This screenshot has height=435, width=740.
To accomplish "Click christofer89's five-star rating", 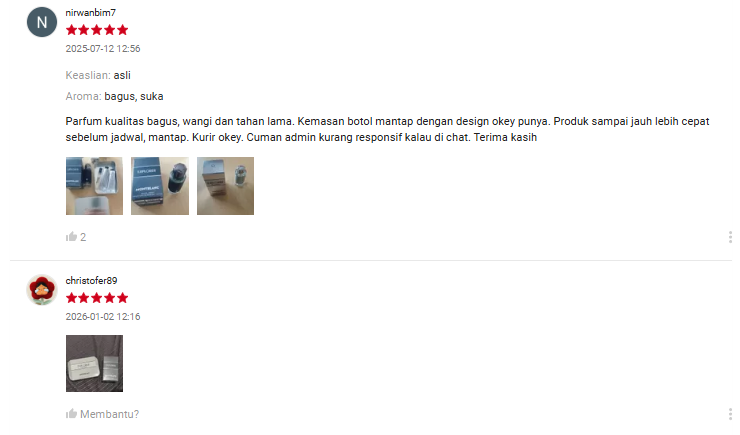I will coord(97,298).
